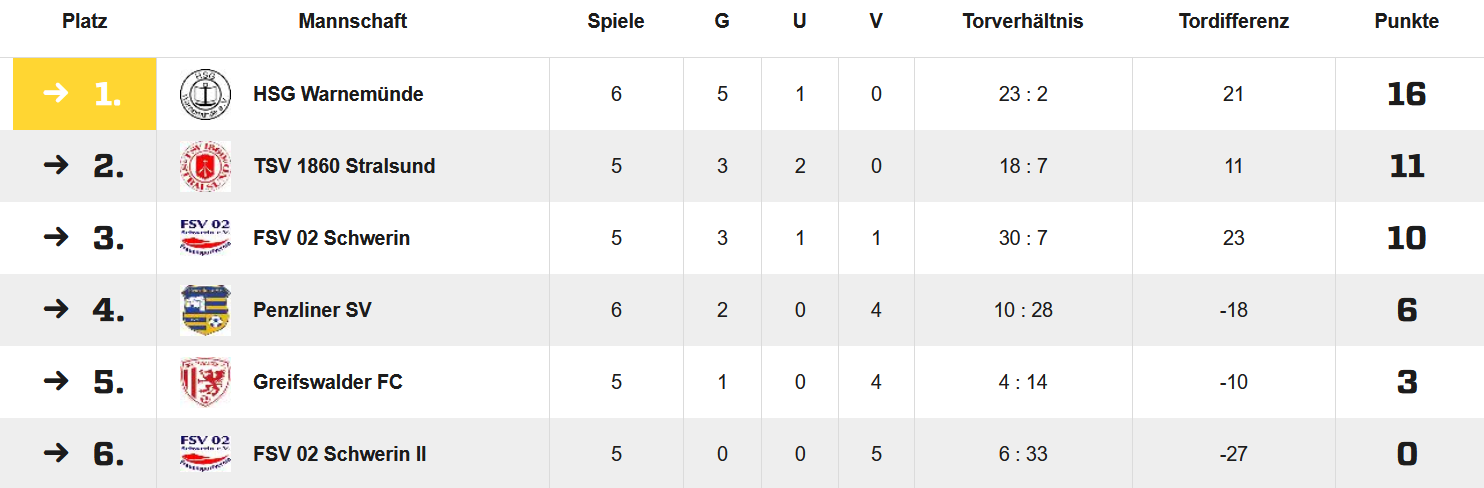
Task: Click the Greifswalder FC red crest
Action: tap(205, 382)
